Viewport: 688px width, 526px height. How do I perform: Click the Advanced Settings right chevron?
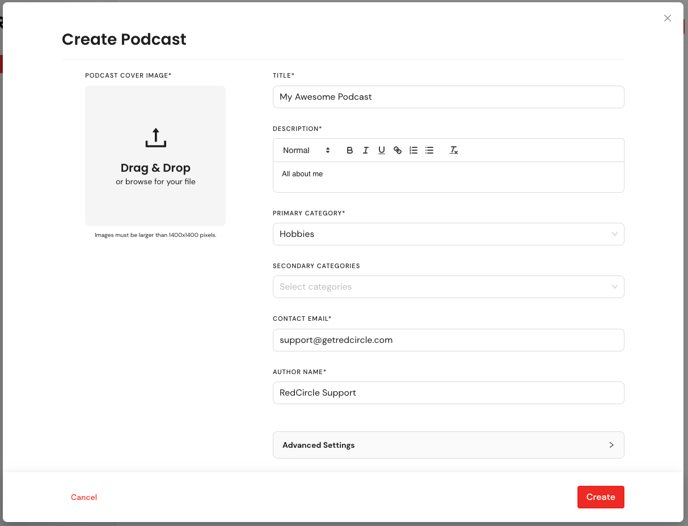611,445
